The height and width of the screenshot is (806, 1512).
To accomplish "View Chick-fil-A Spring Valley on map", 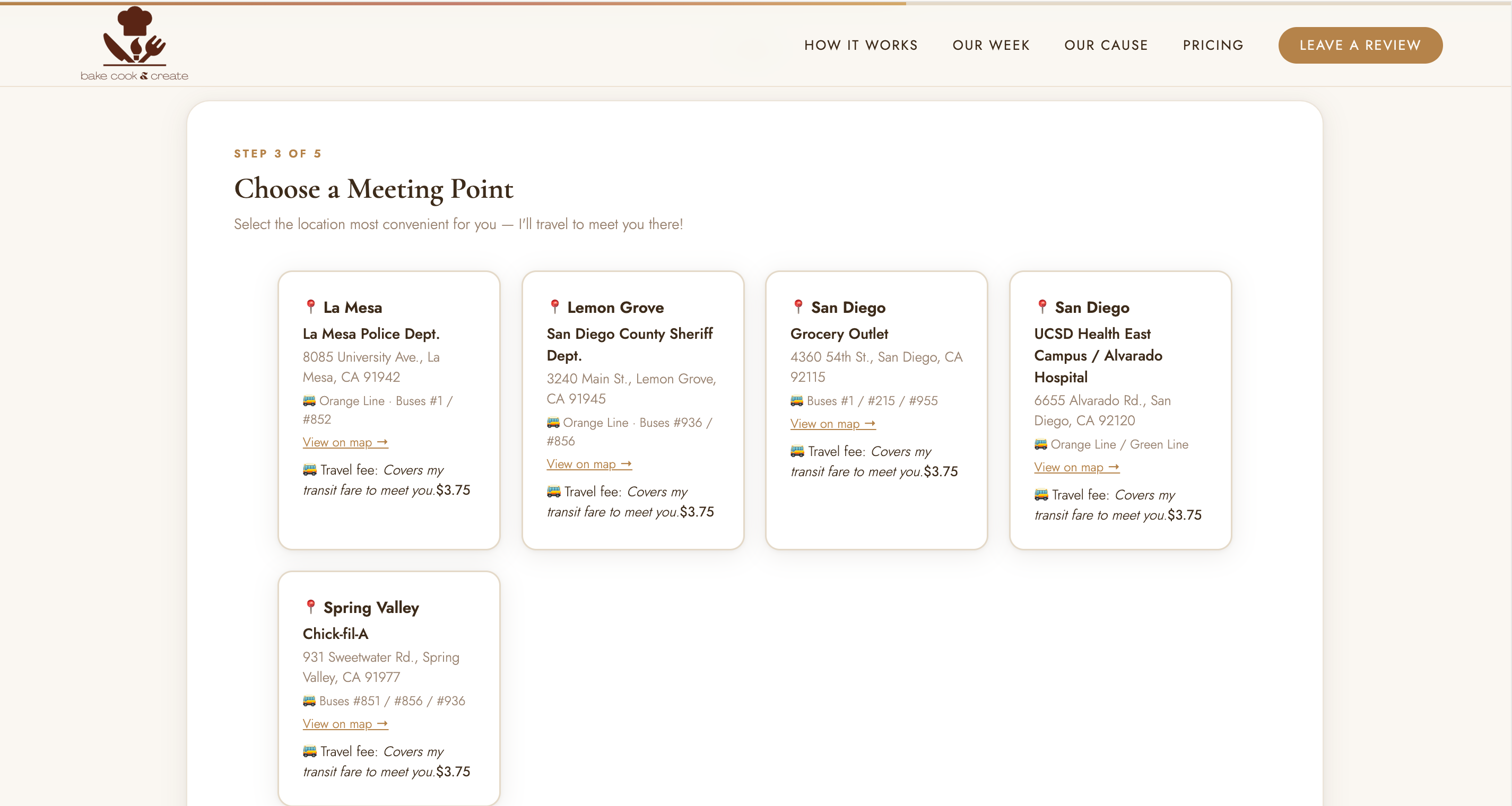I will pyautogui.click(x=345, y=724).
